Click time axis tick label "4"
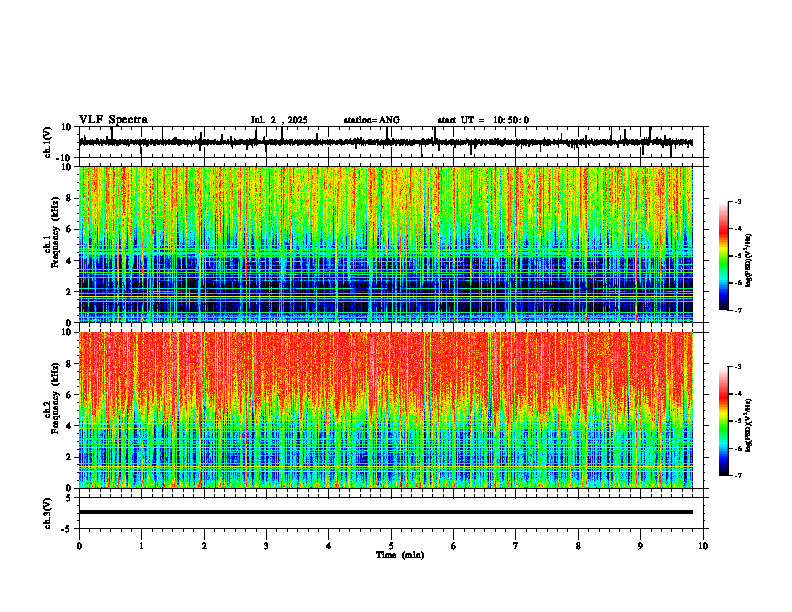The height and width of the screenshot is (612, 792). pyautogui.click(x=329, y=546)
